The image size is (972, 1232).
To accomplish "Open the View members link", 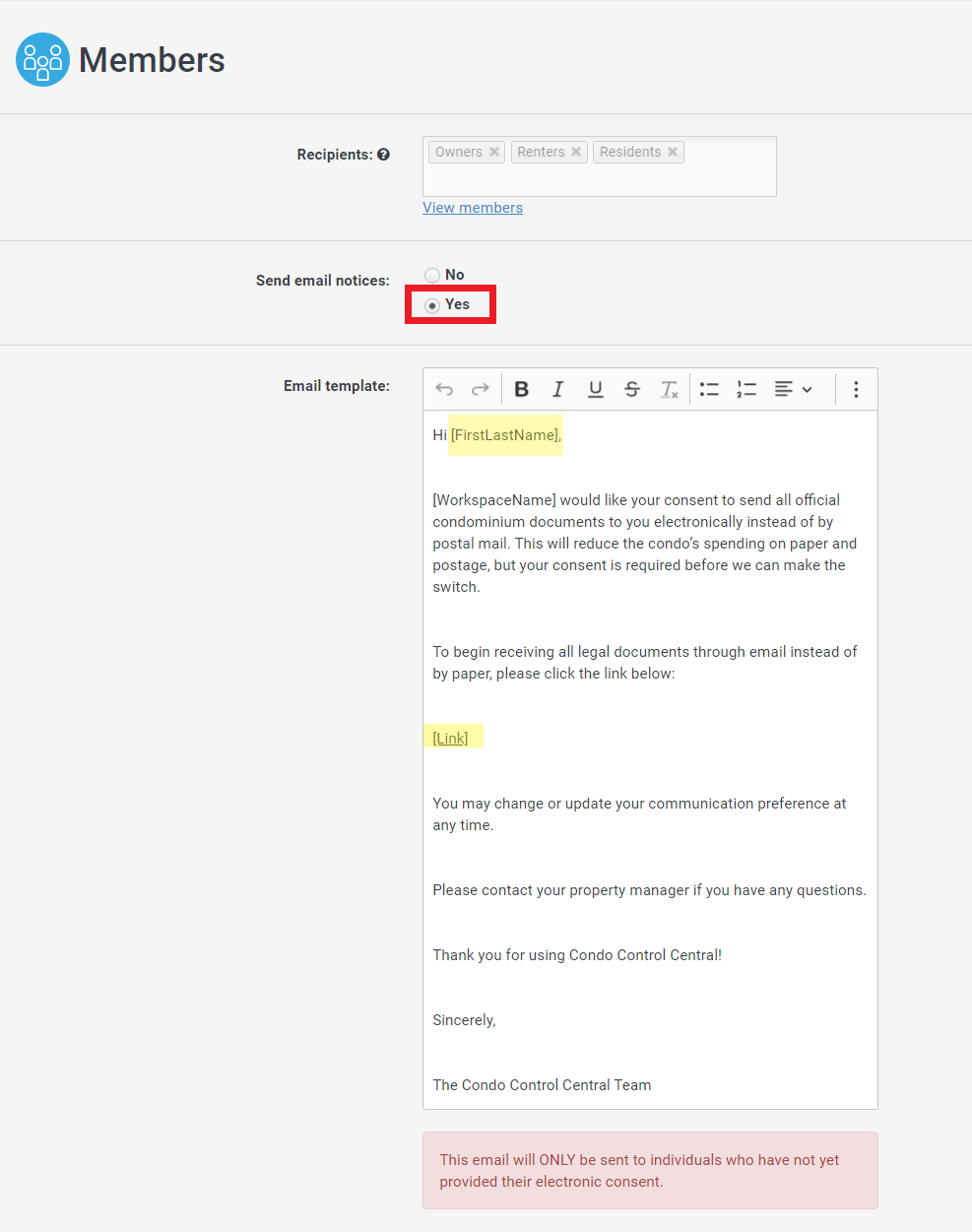I will (x=472, y=207).
